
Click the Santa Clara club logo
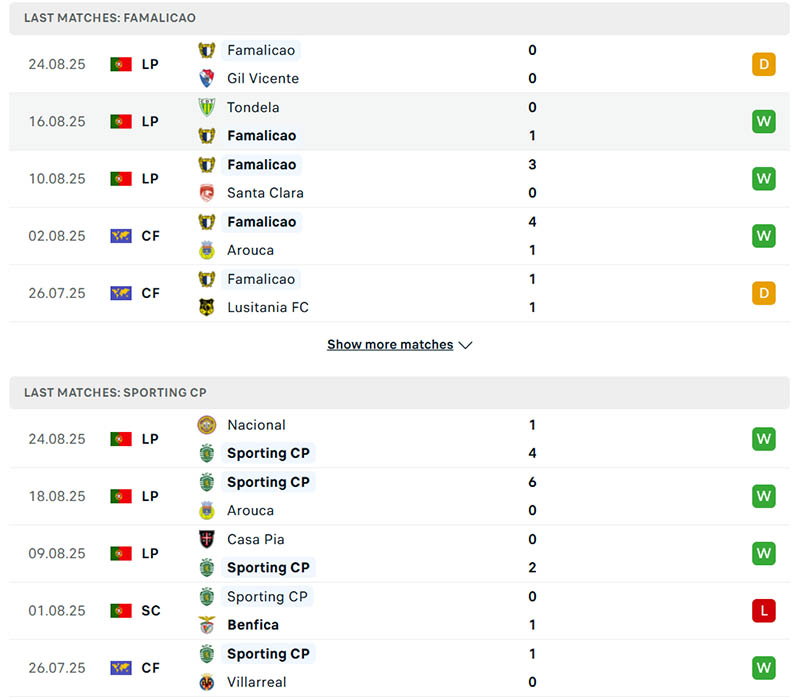coord(207,193)
